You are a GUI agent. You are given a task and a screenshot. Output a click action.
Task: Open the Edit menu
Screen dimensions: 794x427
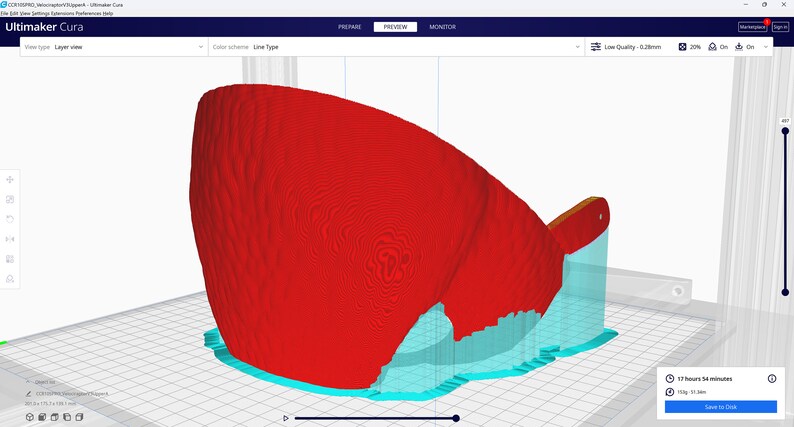pyautogui.click(x=14, y=13)
